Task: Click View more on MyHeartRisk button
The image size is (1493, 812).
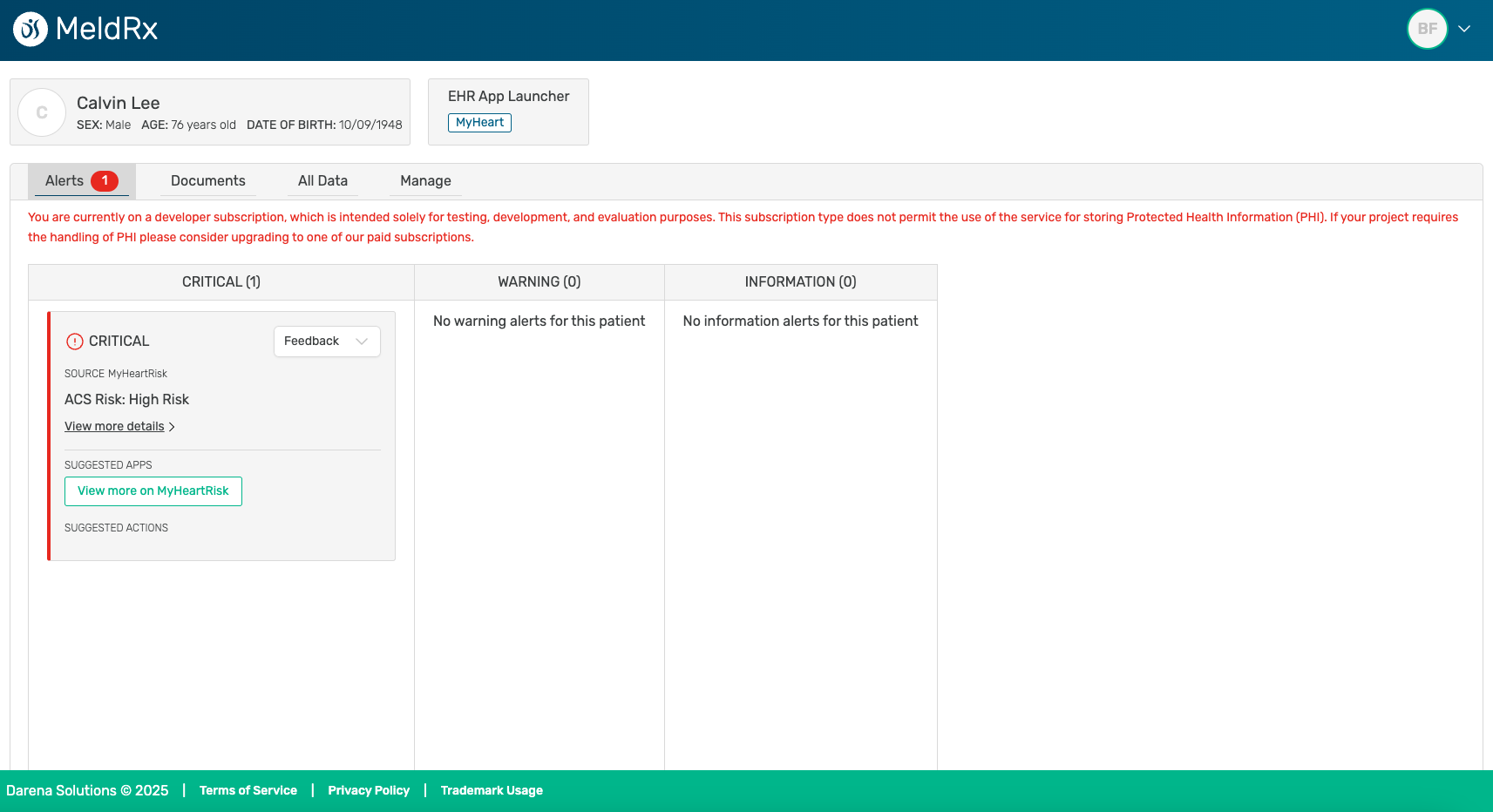Action: point(153,491)
